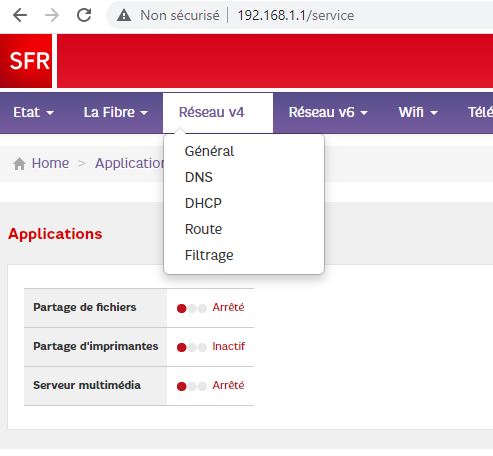Open the Etat dropdown menu
Viewport: 493px width, 456px height.
pos(33,112)
